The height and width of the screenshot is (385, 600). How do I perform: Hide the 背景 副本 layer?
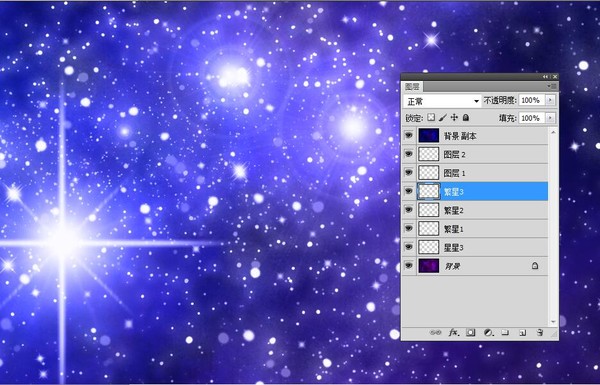coord(409,135)
